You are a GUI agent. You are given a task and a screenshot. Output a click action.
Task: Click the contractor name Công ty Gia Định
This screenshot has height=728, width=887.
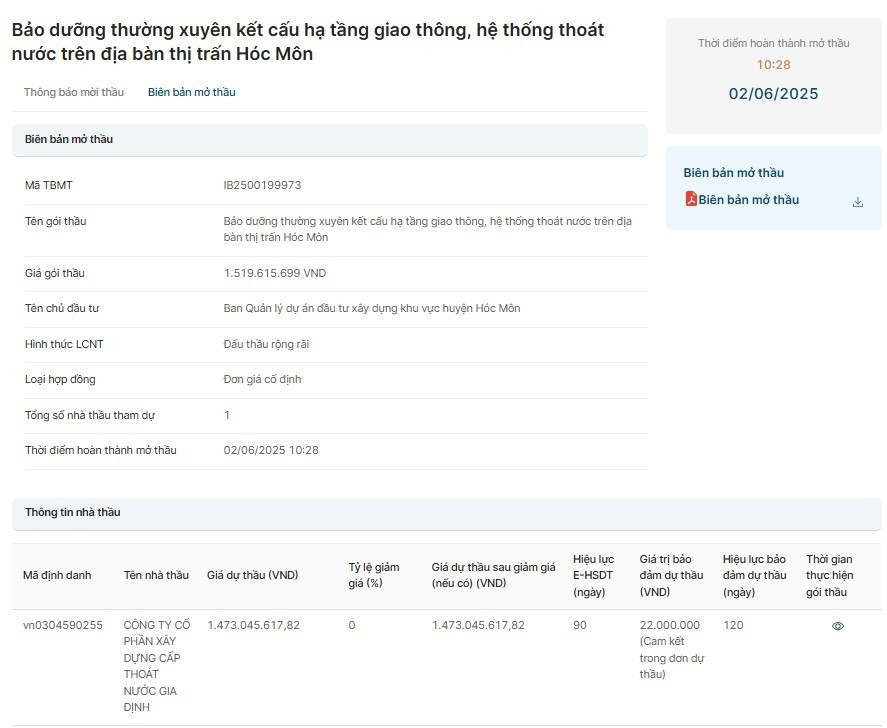pos(156,666)
